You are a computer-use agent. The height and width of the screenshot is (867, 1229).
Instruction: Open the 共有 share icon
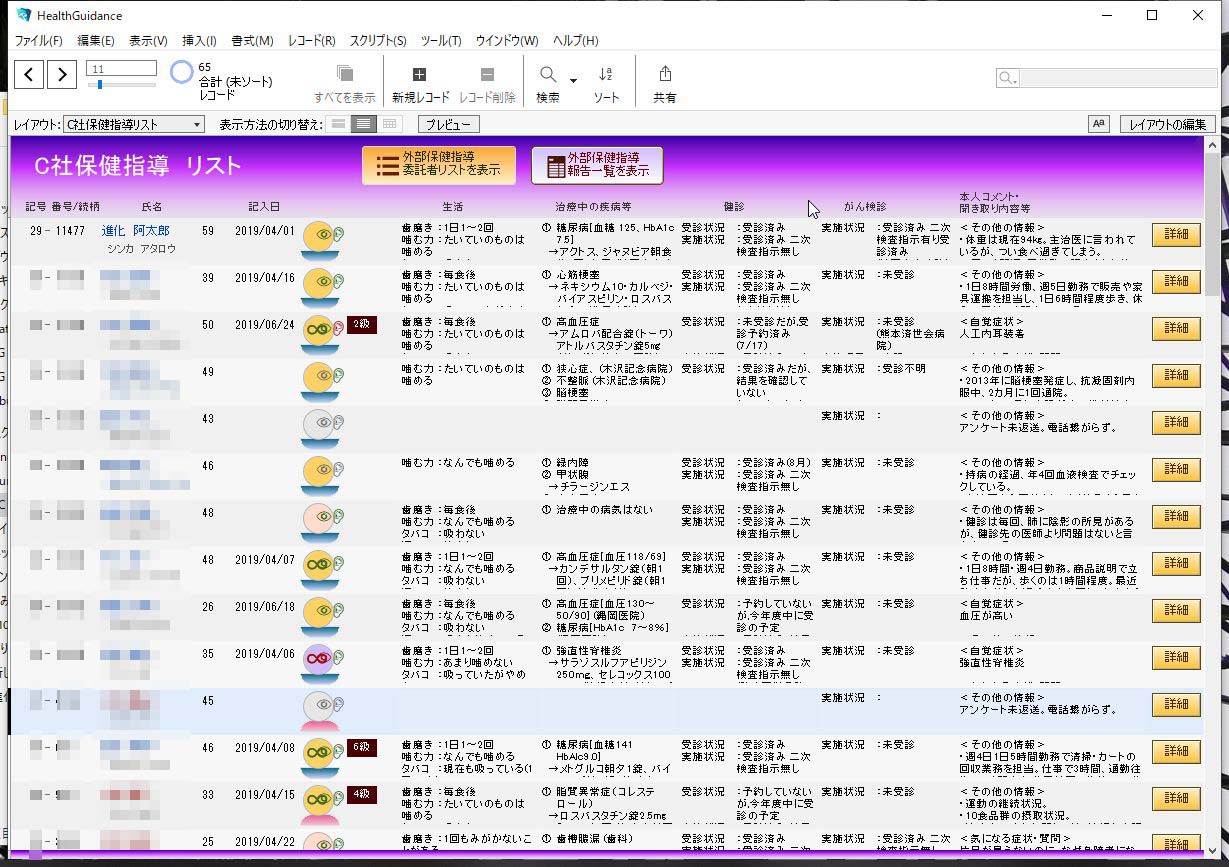664,75
